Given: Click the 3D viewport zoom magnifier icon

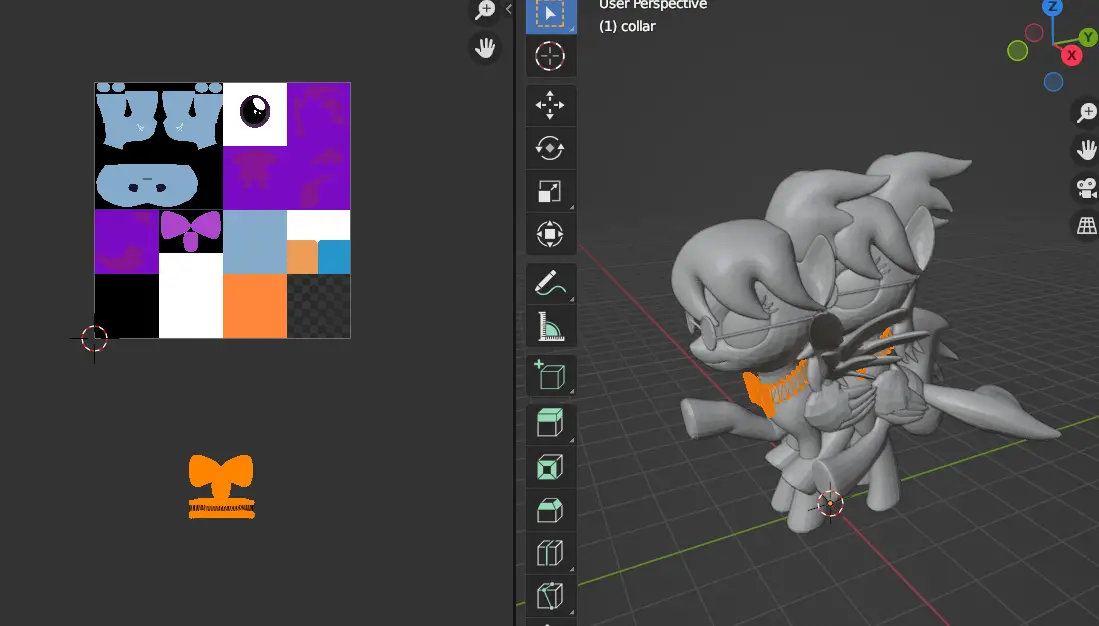Looking at the screenshot, I should coord(1087,112).
